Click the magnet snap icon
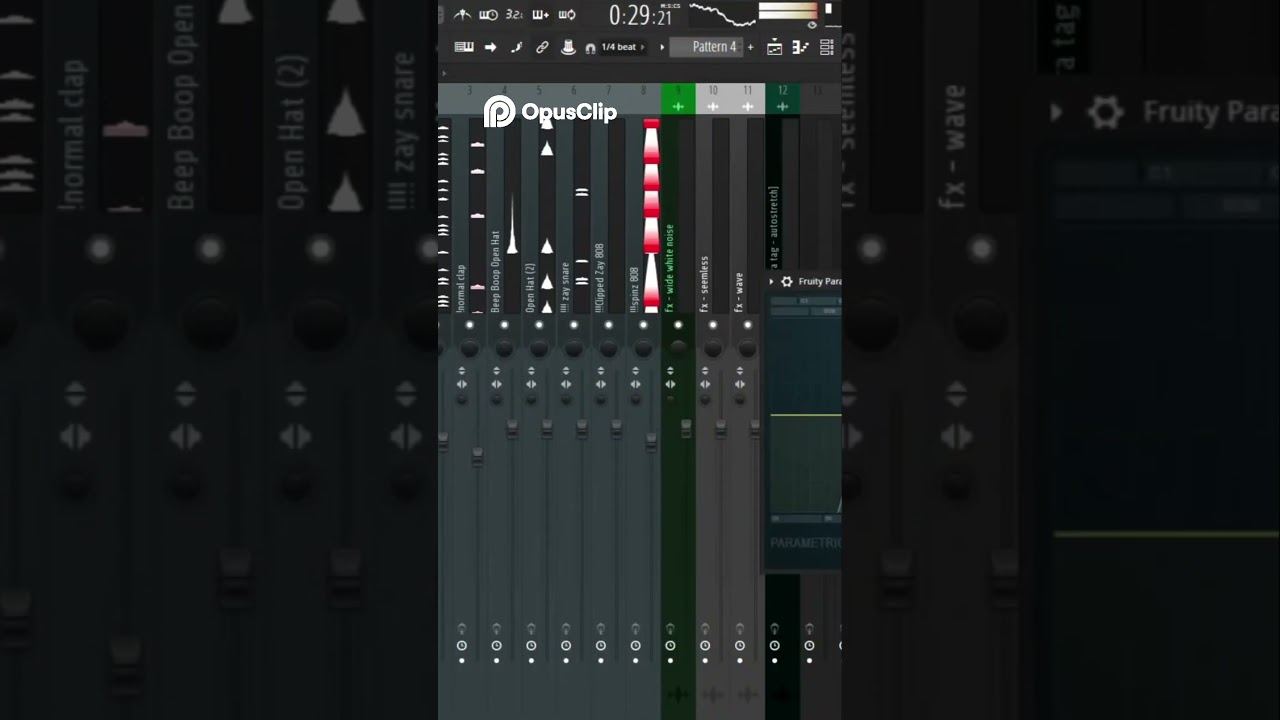The image size is (1280, 720). click(590, 48)
